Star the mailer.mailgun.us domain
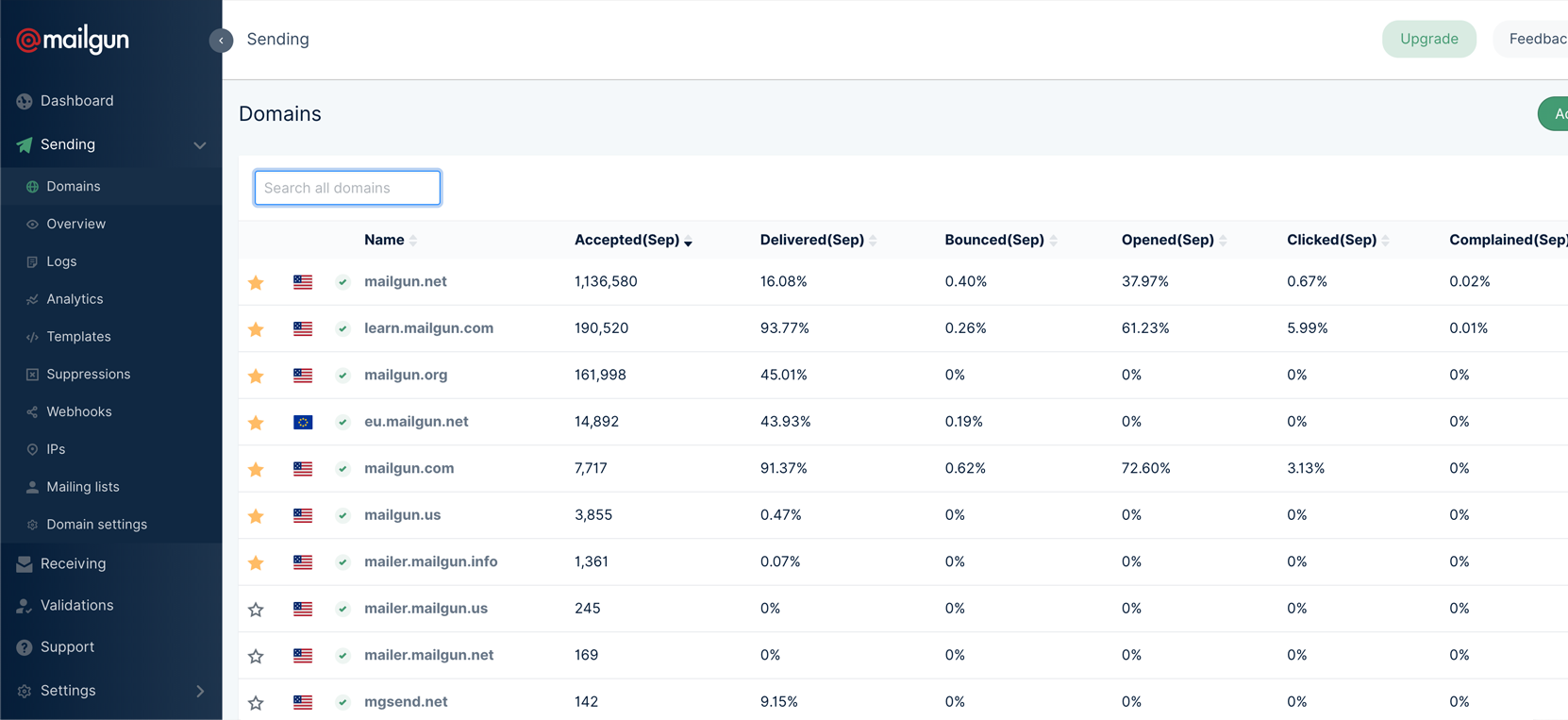 256,610
